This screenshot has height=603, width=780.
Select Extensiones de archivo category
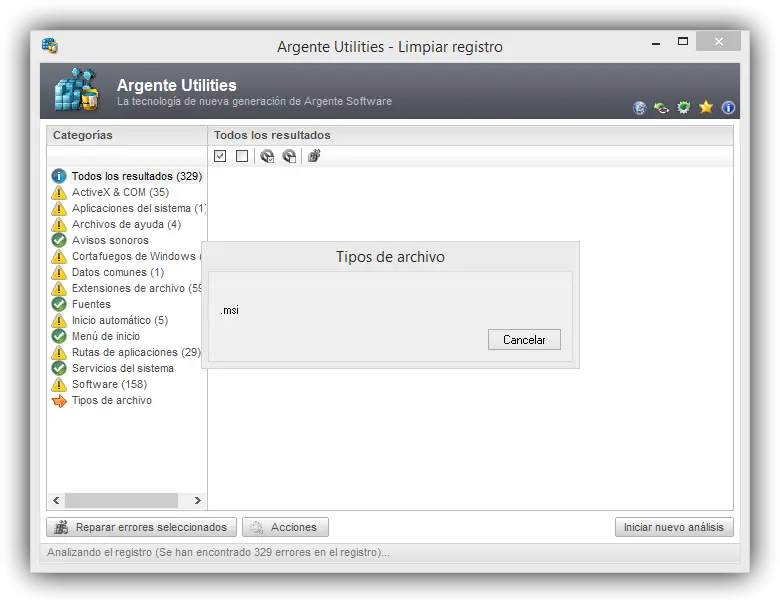136,288
